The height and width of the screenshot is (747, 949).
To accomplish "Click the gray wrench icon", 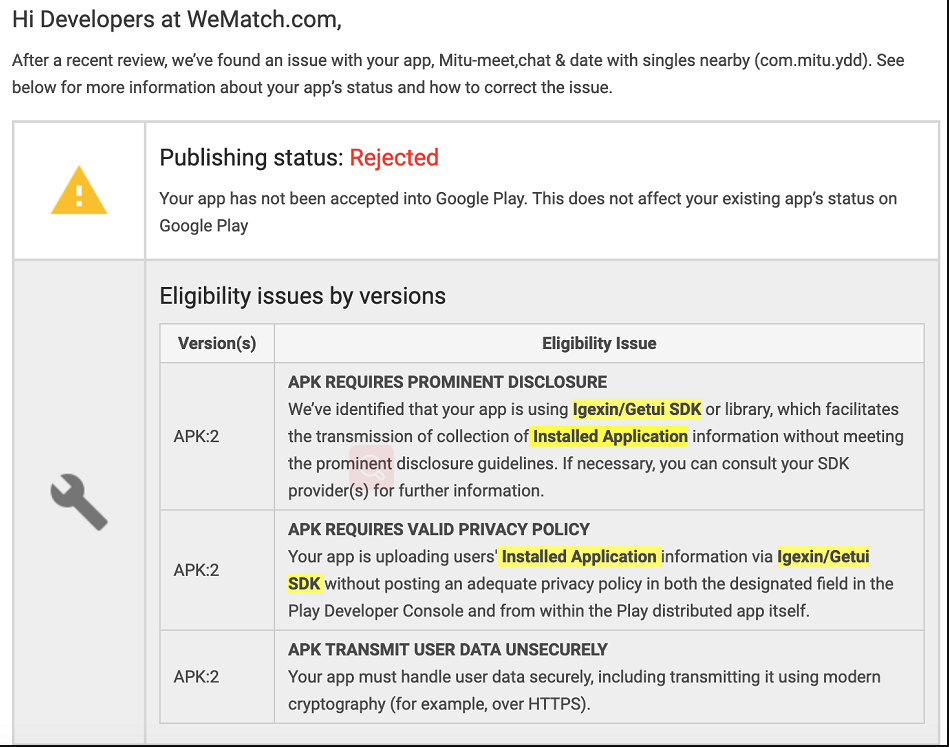I will click(79, 502).
